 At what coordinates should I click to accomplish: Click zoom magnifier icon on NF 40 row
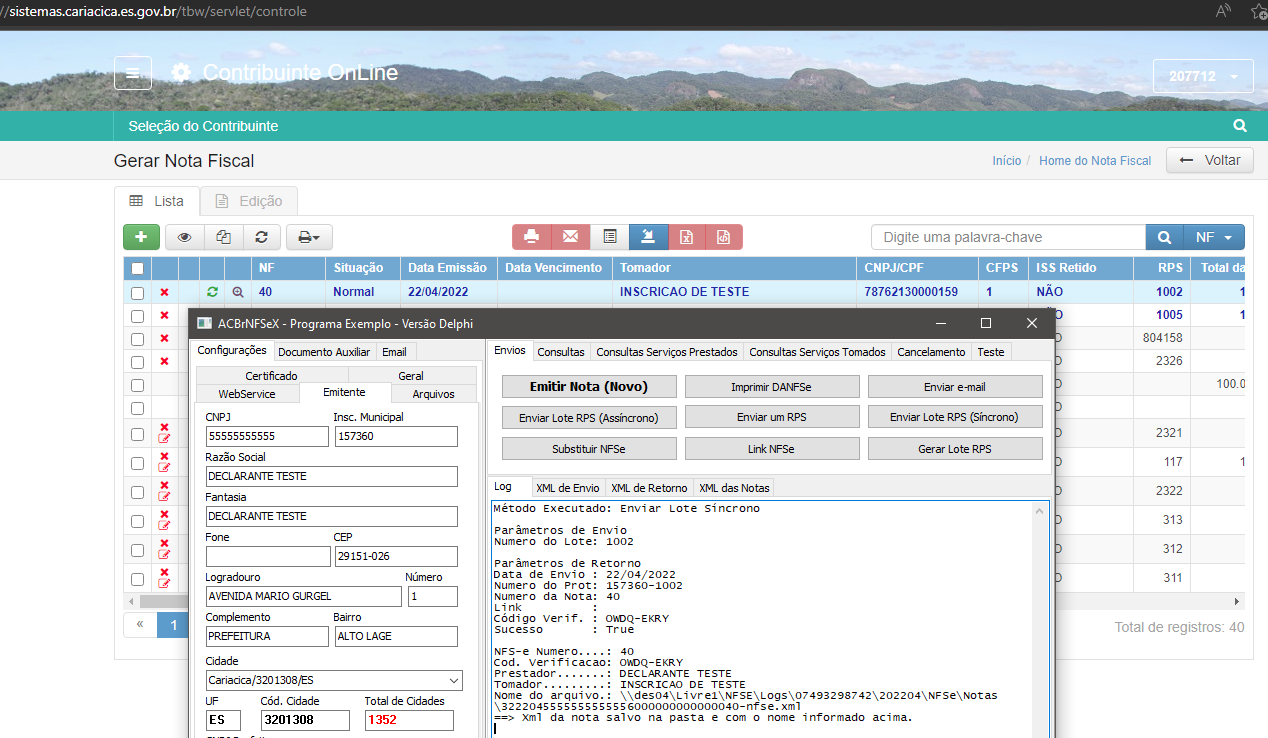(x=237, y=292)
